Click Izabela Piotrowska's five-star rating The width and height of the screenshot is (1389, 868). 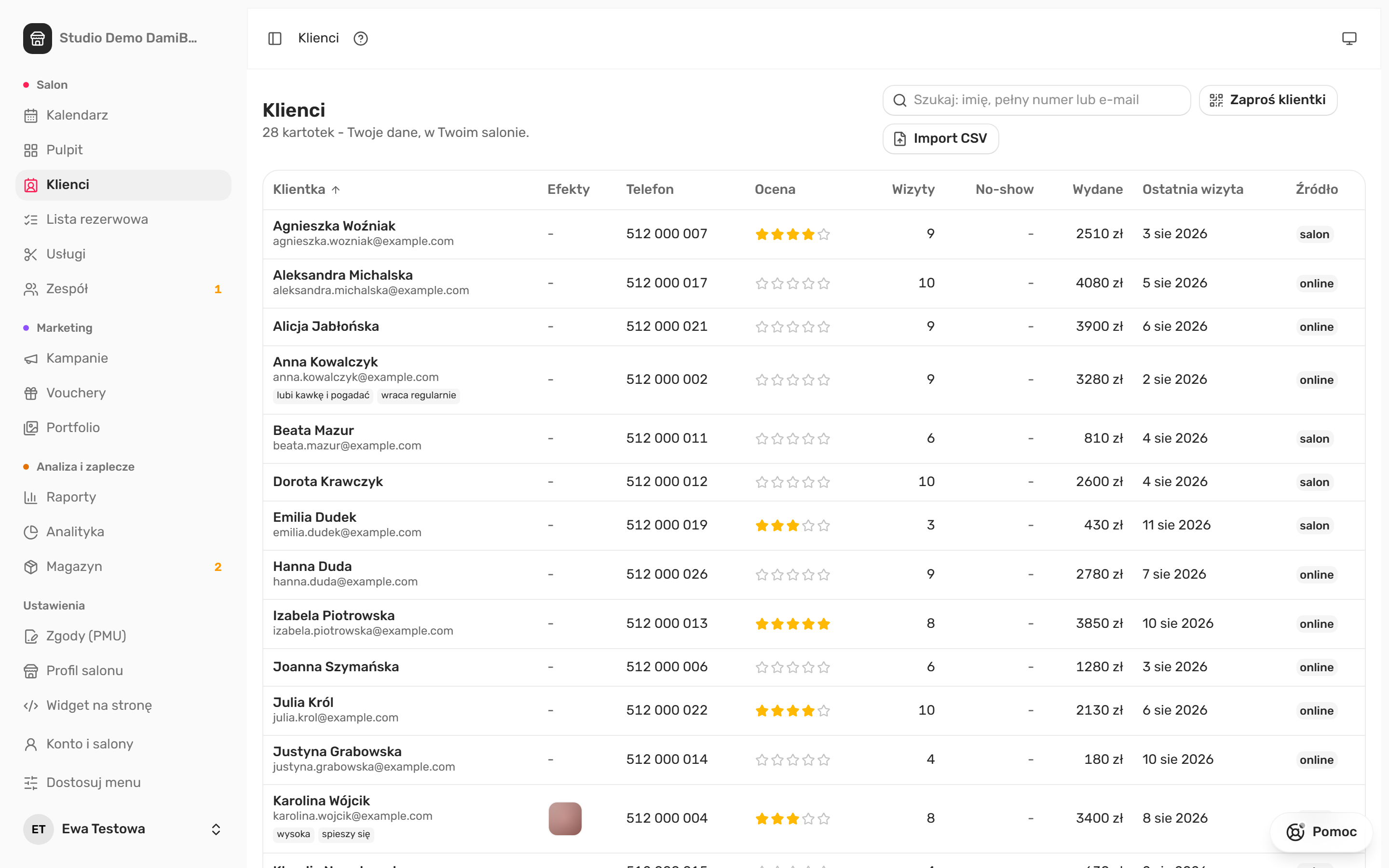[x=792, y=624]
